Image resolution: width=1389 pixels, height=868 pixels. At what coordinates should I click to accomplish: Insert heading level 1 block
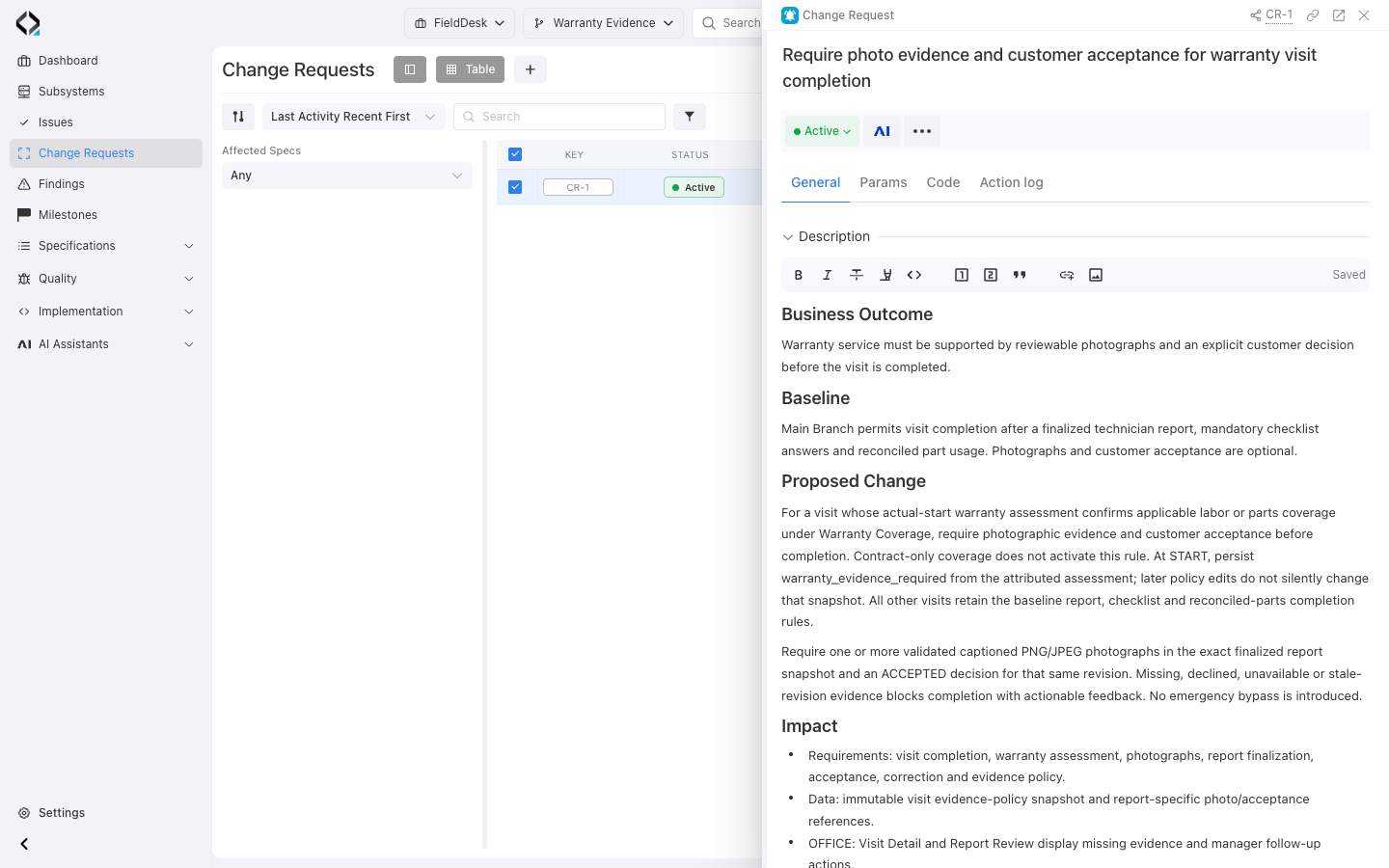point(962,275)
